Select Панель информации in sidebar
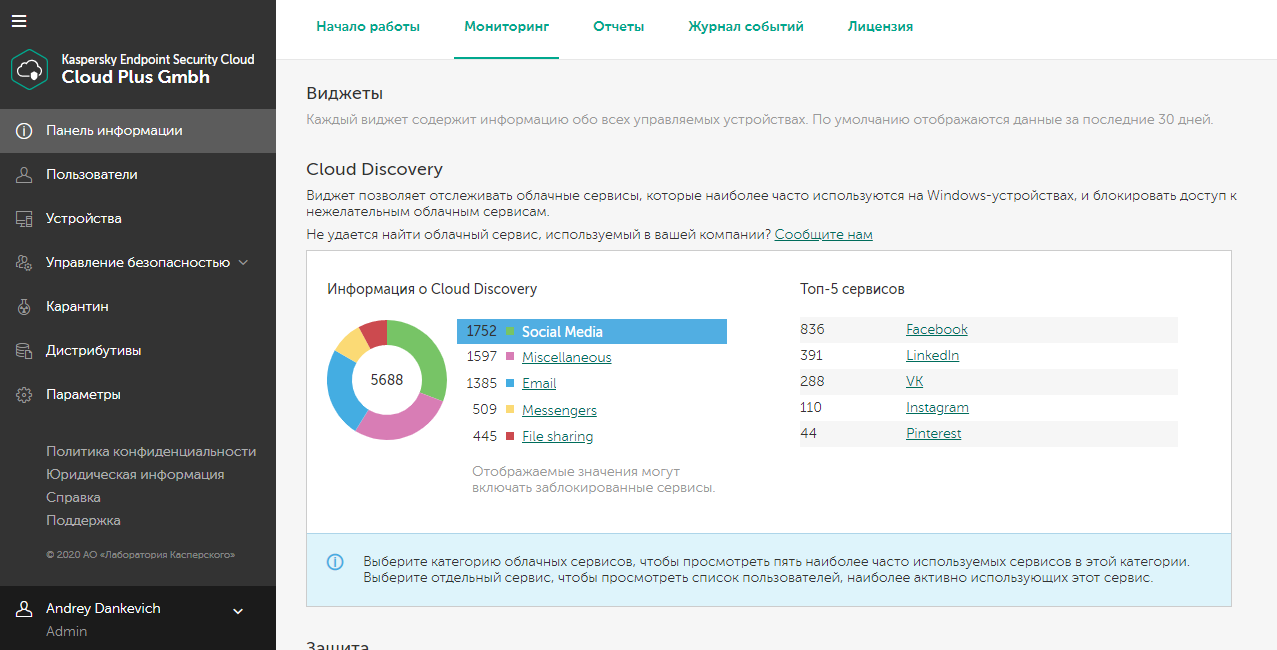 pos(138,131)
